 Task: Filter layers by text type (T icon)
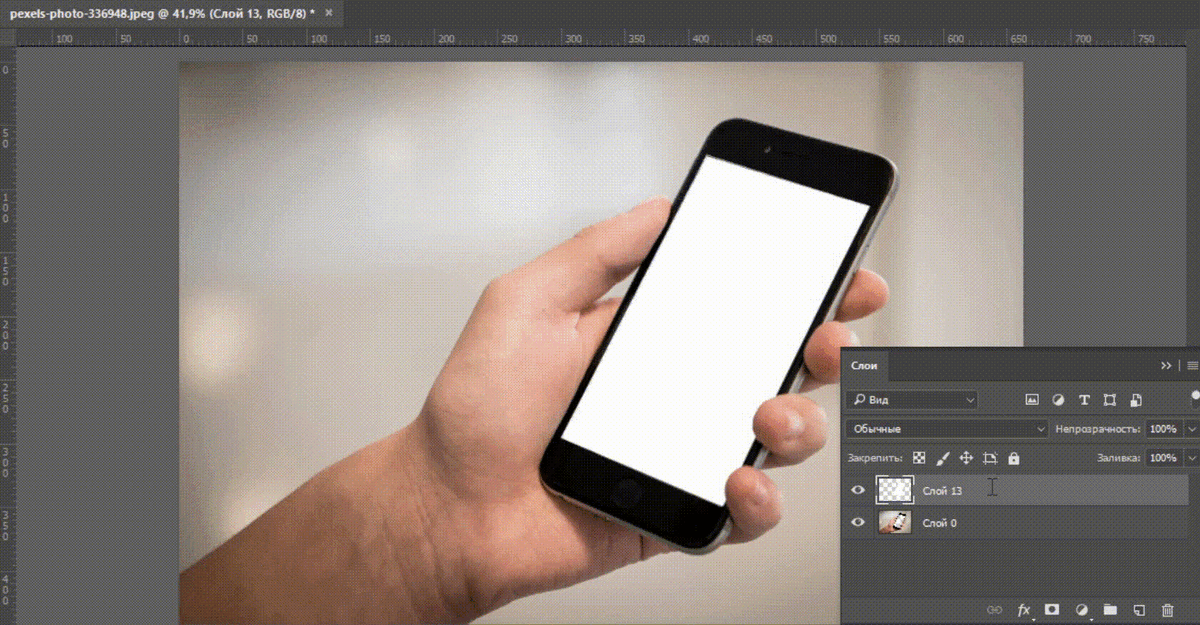1084,400
